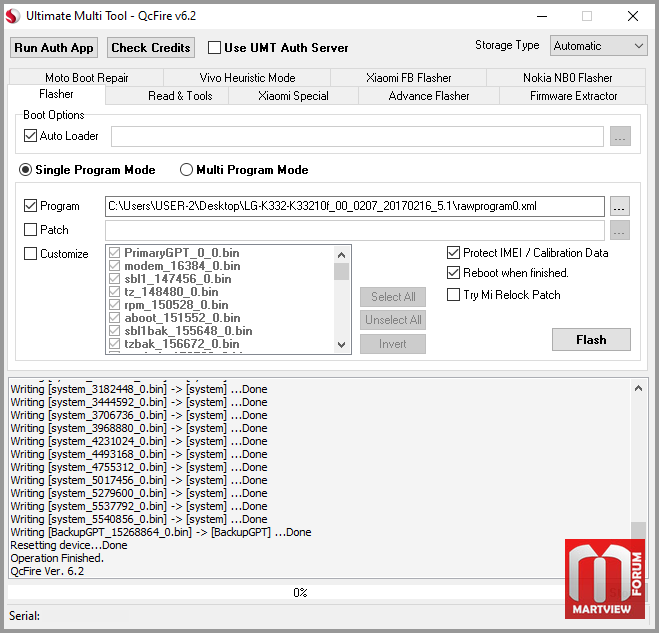Click the Flash button

[591, 340]
